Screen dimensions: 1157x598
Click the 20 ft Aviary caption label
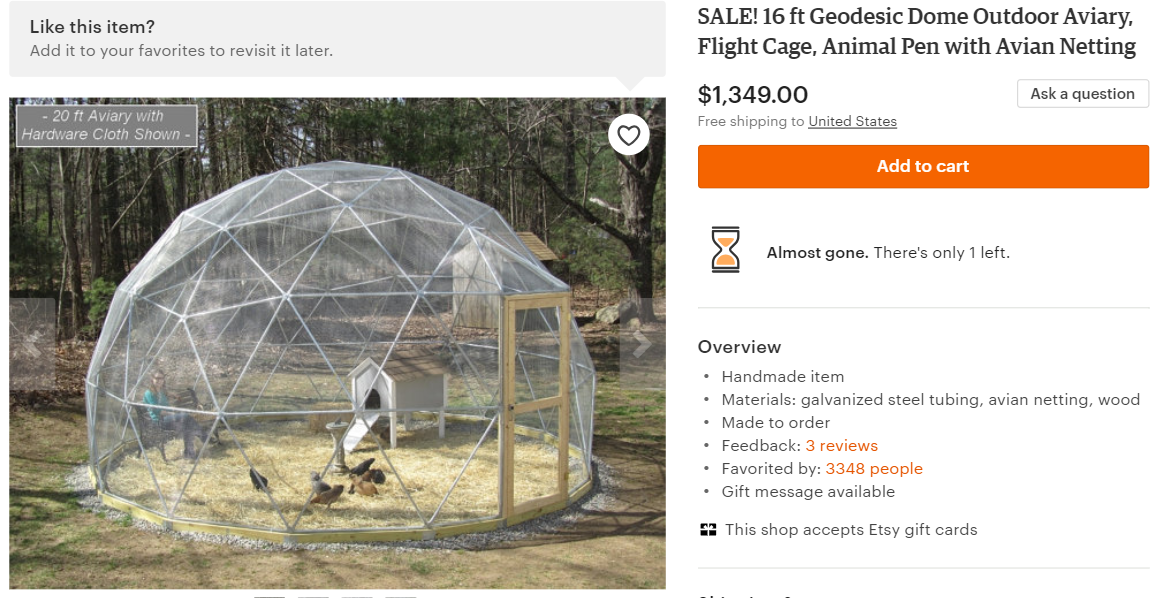coord(107,126)
